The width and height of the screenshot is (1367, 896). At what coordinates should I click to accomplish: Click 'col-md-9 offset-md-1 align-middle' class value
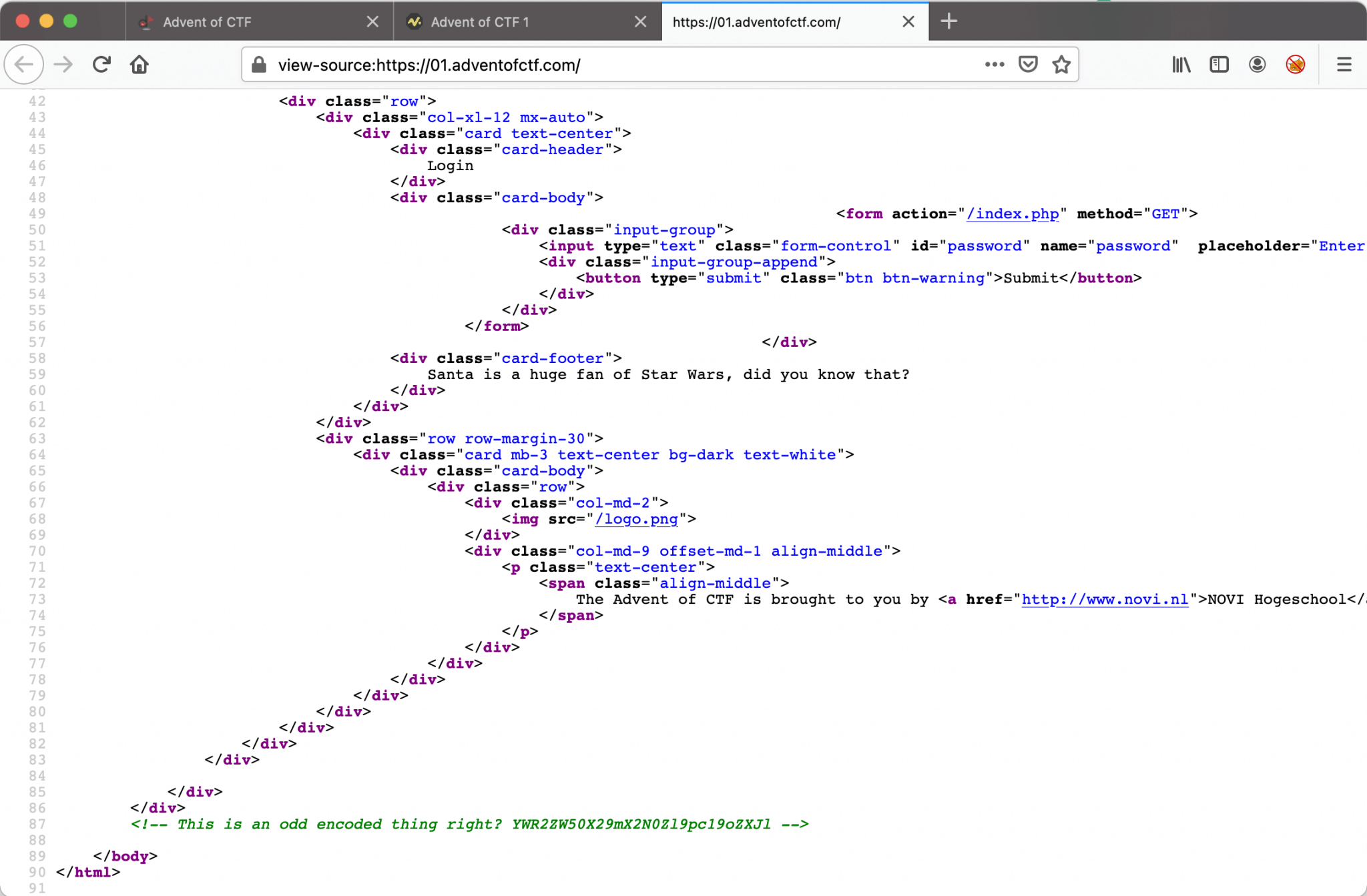729,551
